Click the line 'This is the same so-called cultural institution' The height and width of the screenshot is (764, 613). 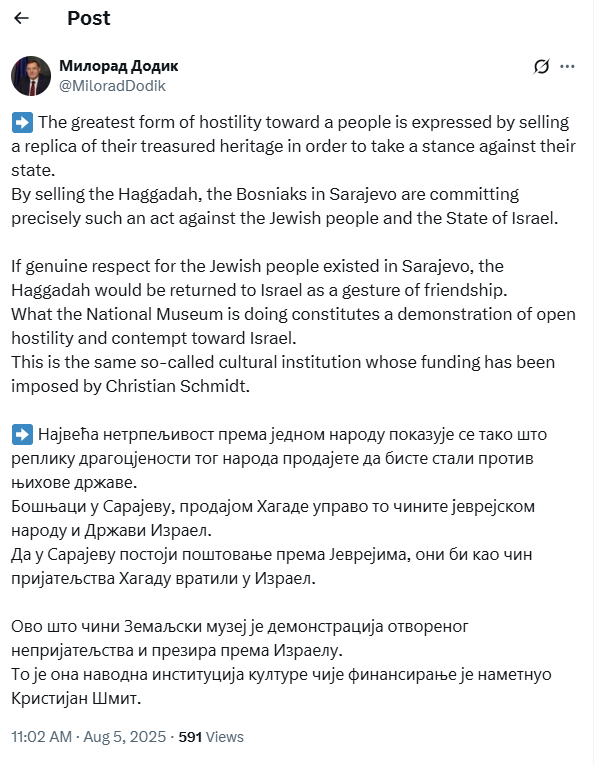coord(283,362)
